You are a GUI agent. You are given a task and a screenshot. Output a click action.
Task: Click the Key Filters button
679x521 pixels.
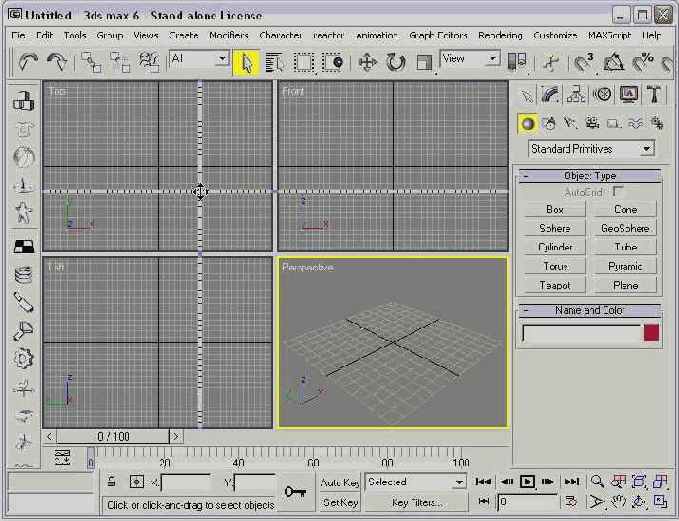pyautogui.click(x=417, y=502)
